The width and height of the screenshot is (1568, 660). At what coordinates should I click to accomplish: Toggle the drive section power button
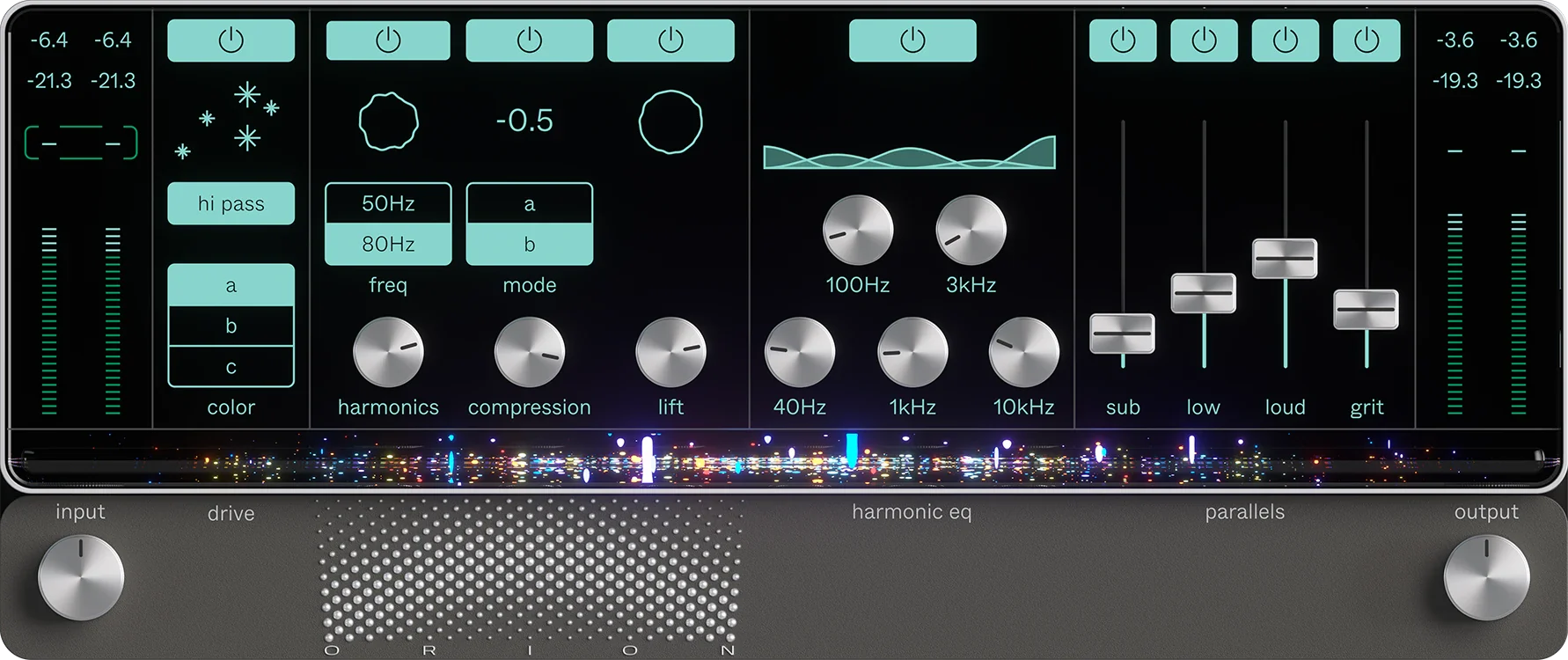(231, 40)
